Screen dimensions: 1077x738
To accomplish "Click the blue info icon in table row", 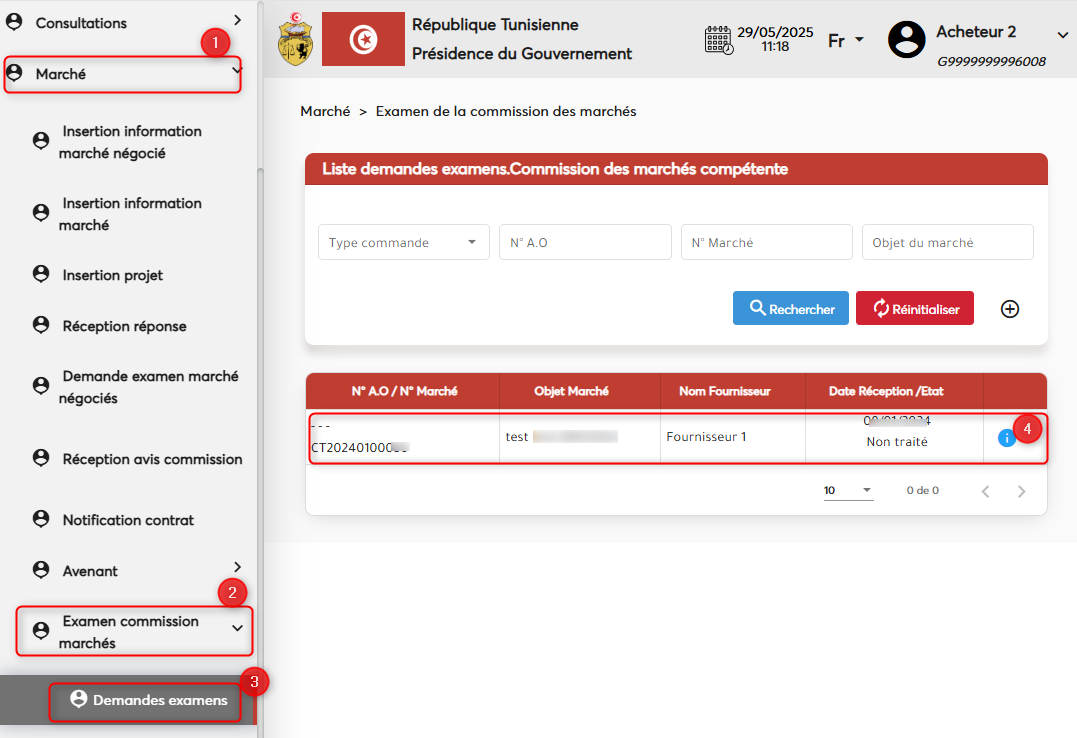I will (x=1006, y=438).
